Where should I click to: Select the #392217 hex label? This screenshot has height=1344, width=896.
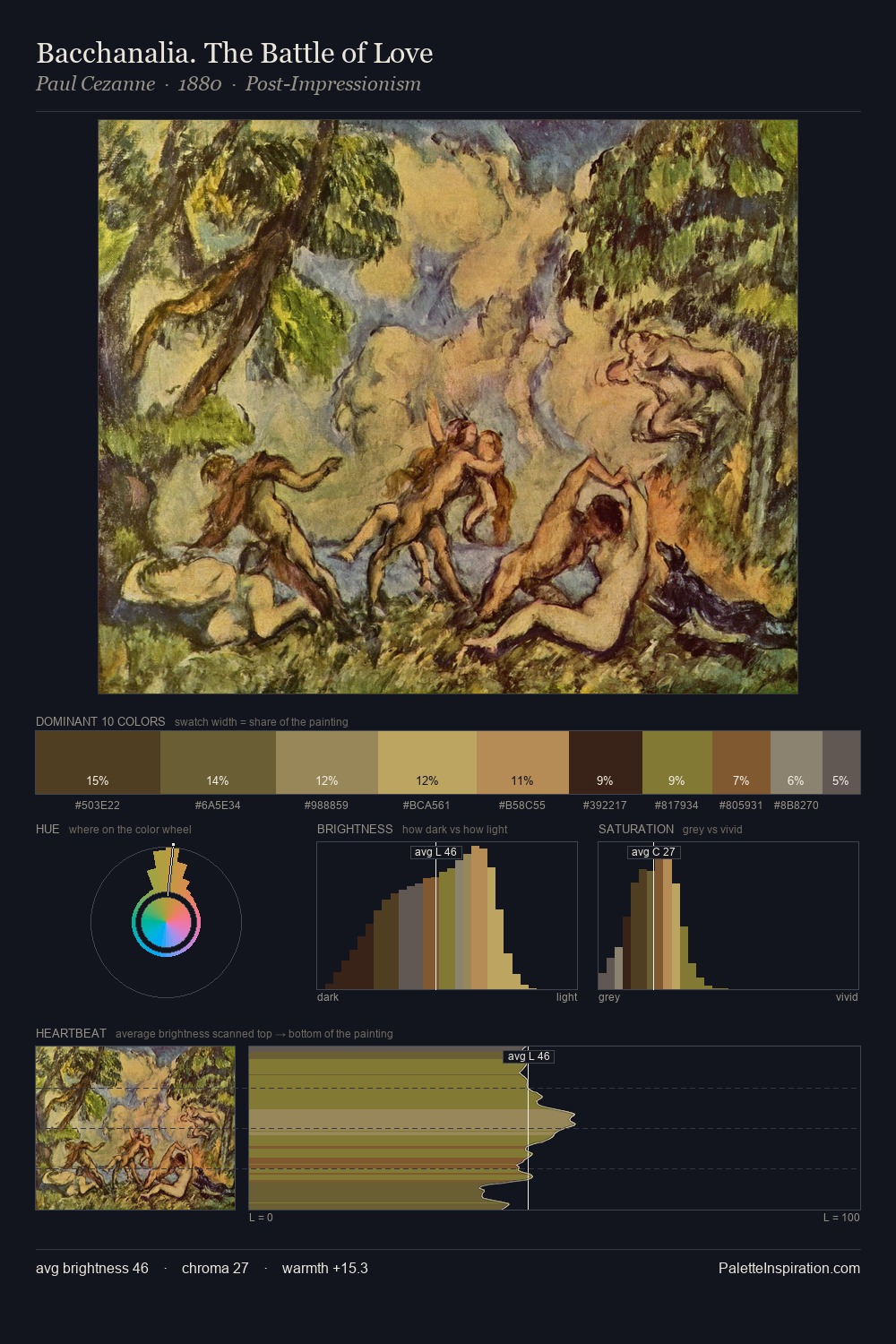click(606, 806)
